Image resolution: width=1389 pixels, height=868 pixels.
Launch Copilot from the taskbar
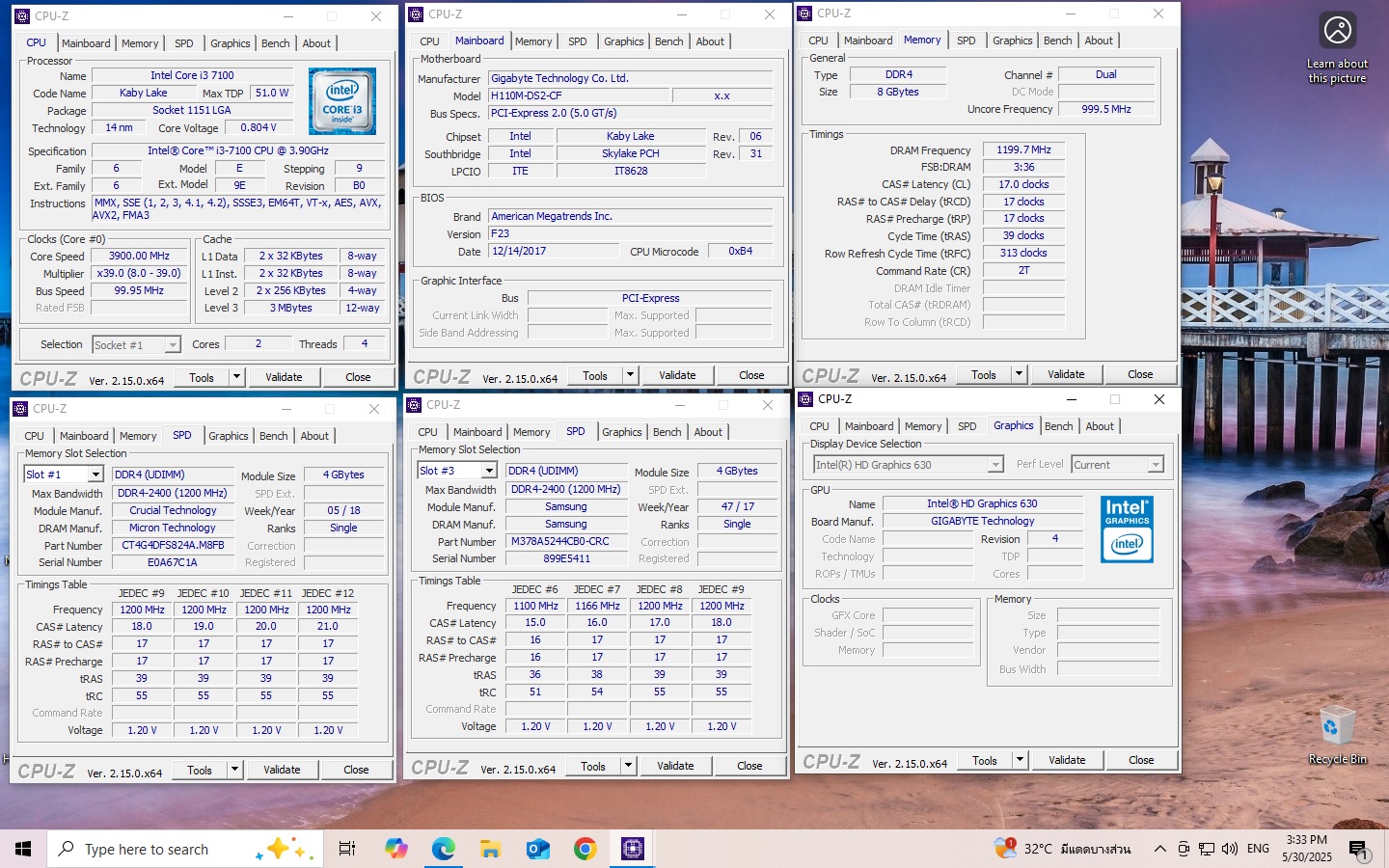pos(395,849)
